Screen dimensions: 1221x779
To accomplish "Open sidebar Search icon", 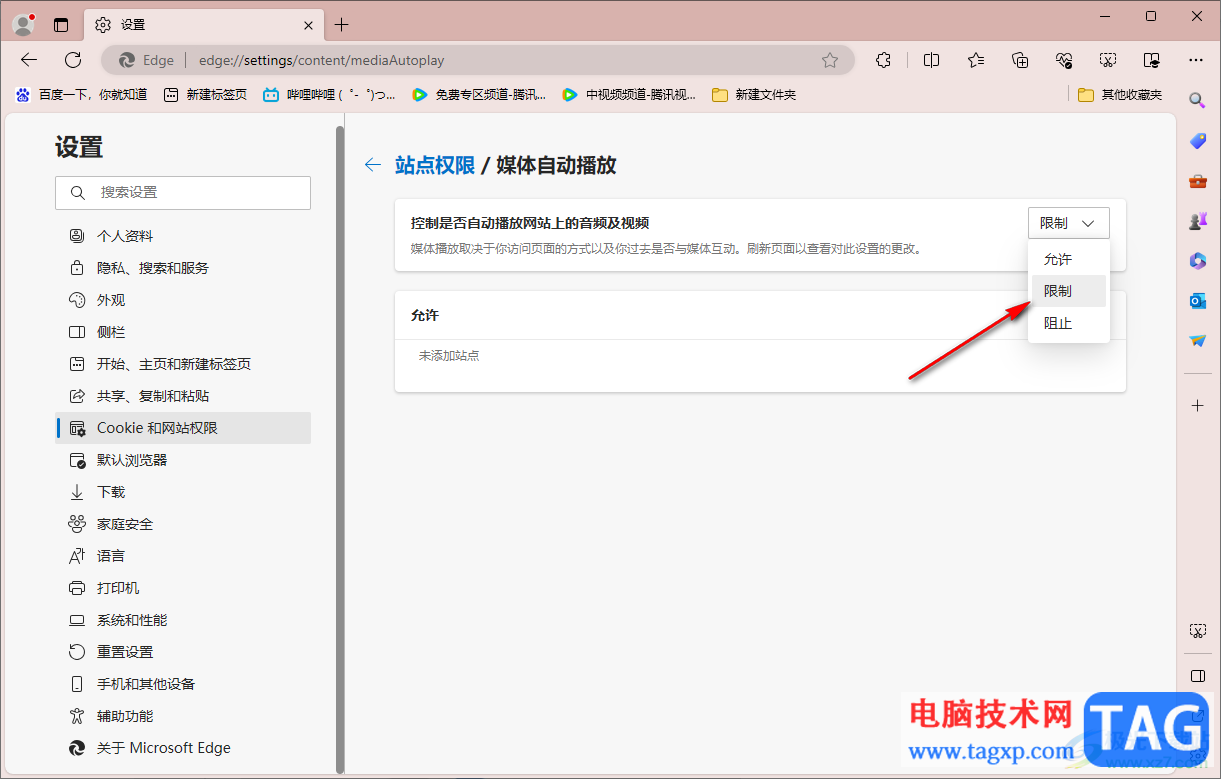I will point(1197,100).
